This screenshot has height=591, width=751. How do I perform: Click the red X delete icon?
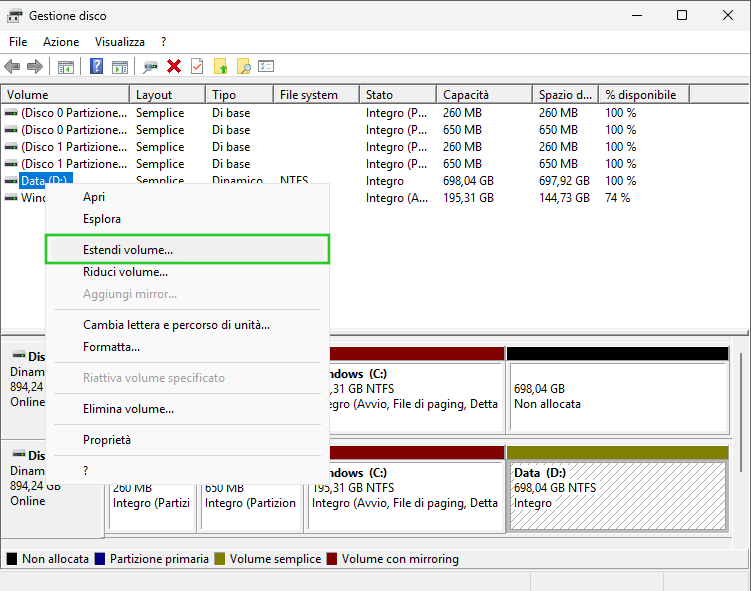tap(174, 66)
